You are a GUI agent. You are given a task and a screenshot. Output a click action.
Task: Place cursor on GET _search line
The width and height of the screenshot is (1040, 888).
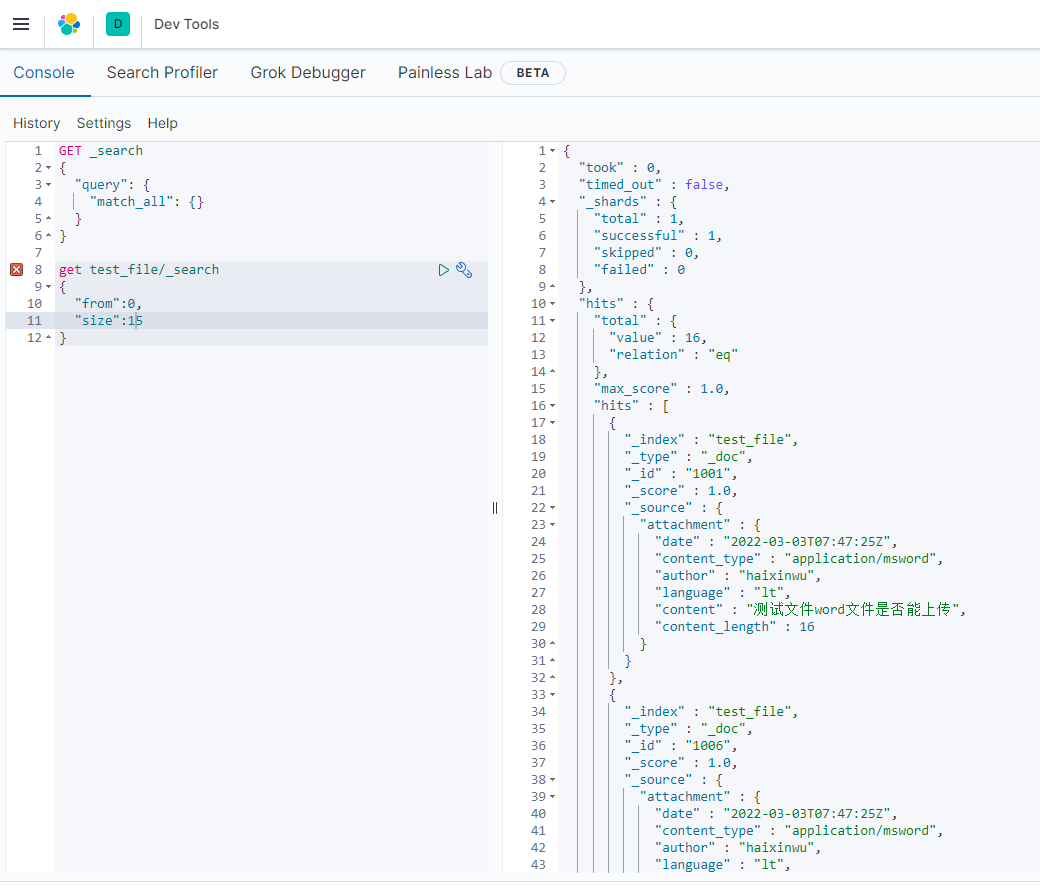pyautogui.click(x=101, y=151)
